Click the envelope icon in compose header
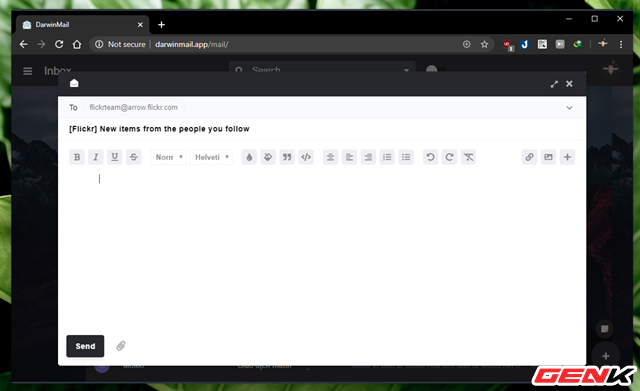The width and height of the screenshot is (640, 391). (x=74, y=83)
